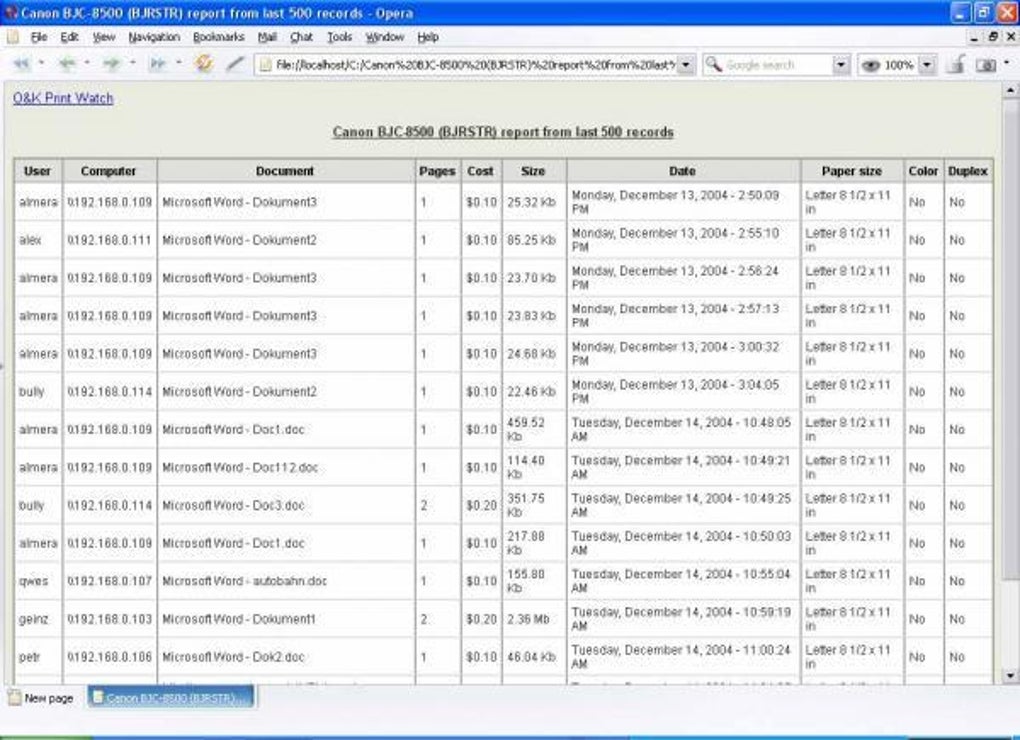
Task: Click the Cost column header
Action: click(481, 171)
